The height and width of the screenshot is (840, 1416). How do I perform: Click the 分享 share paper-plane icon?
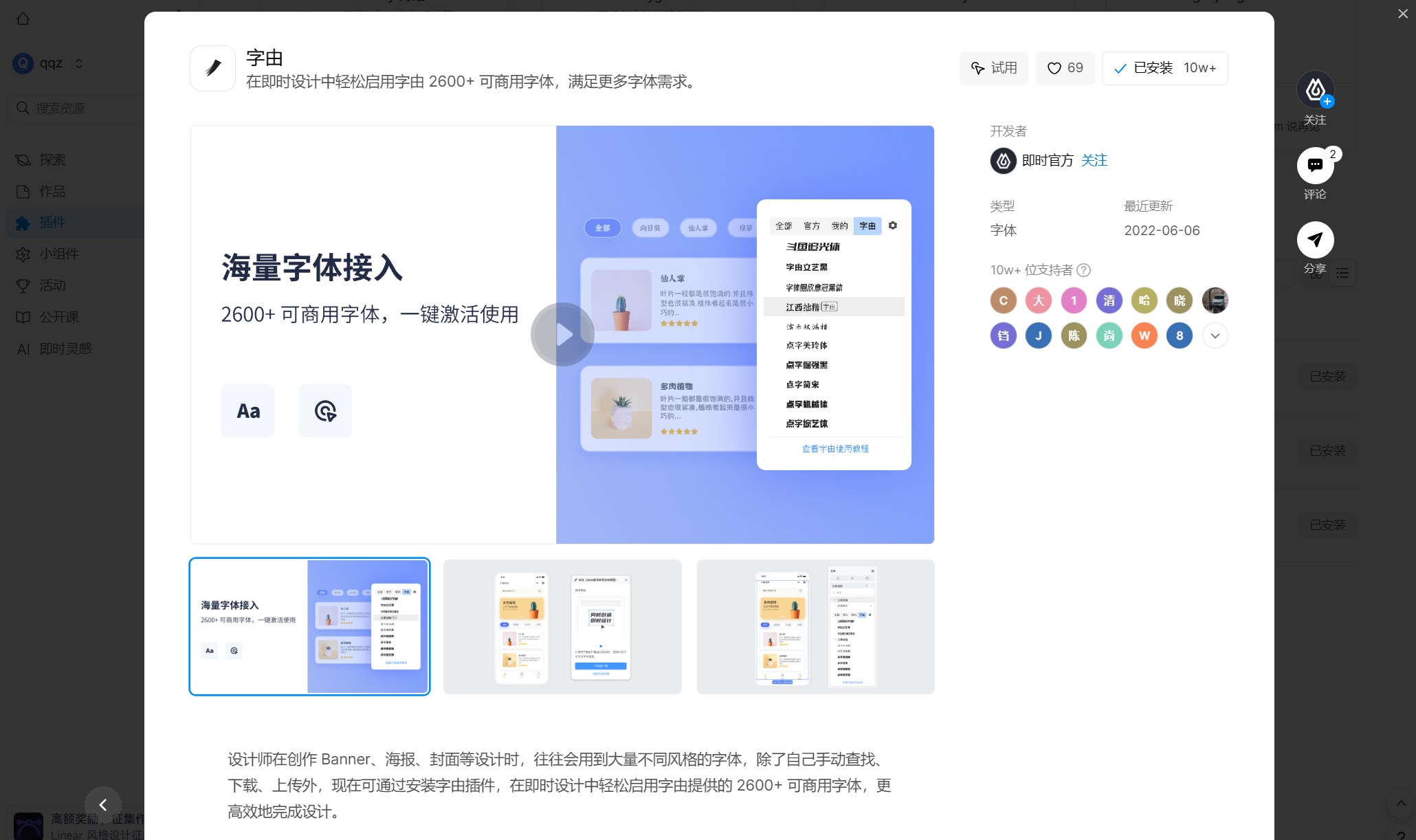click(x=1315, y=240)
